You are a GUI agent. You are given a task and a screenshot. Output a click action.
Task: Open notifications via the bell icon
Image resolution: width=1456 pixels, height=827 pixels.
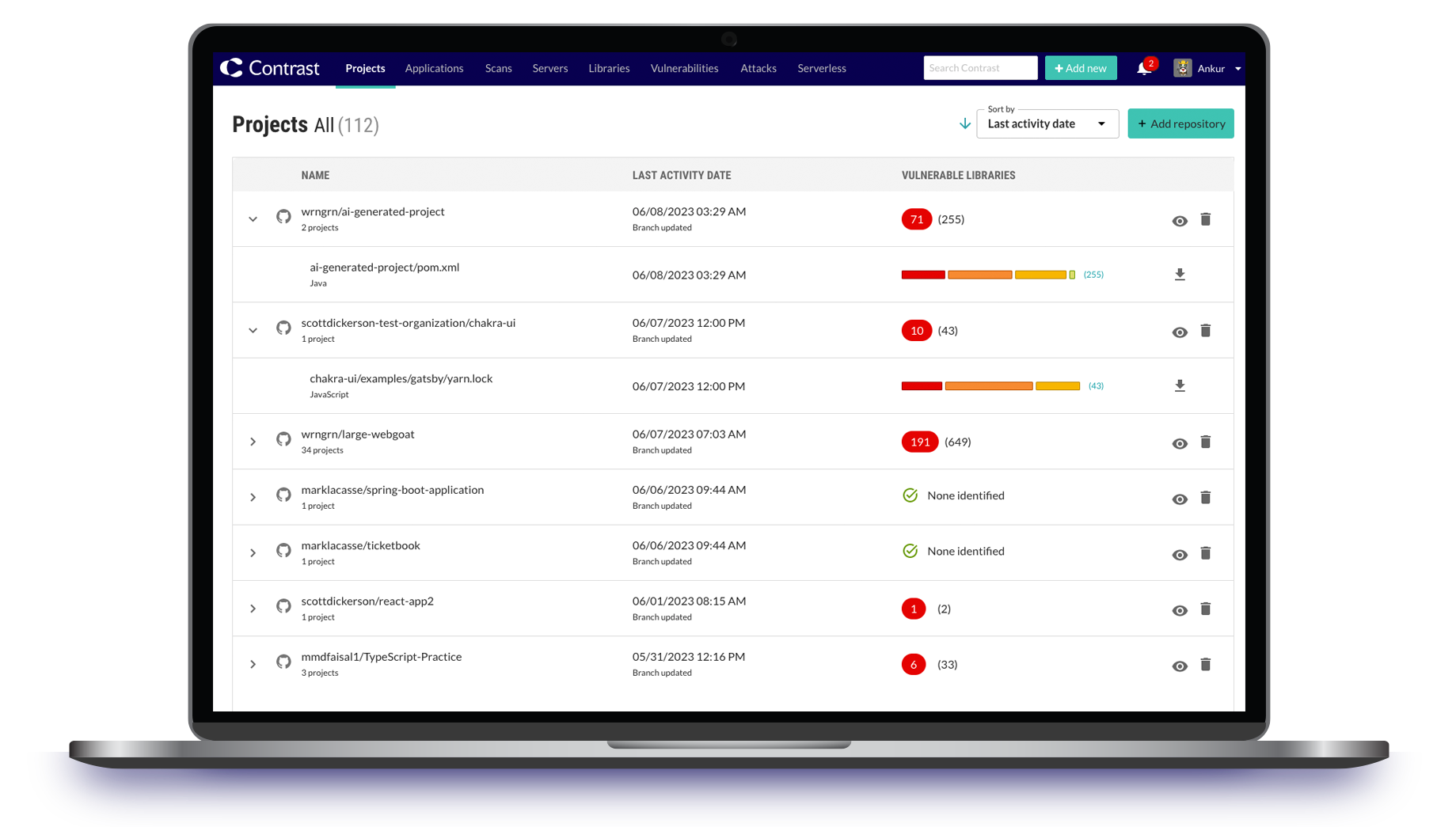tap(1143, 68)
